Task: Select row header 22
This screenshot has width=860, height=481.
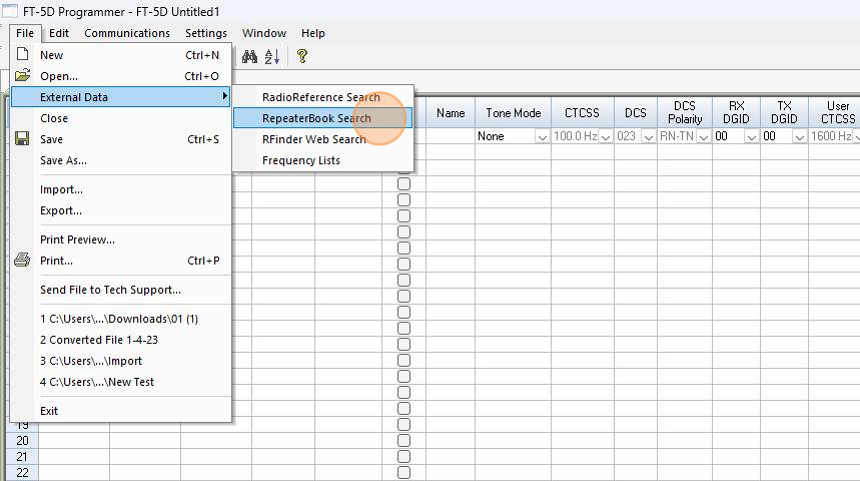Action: click(22, 472)
